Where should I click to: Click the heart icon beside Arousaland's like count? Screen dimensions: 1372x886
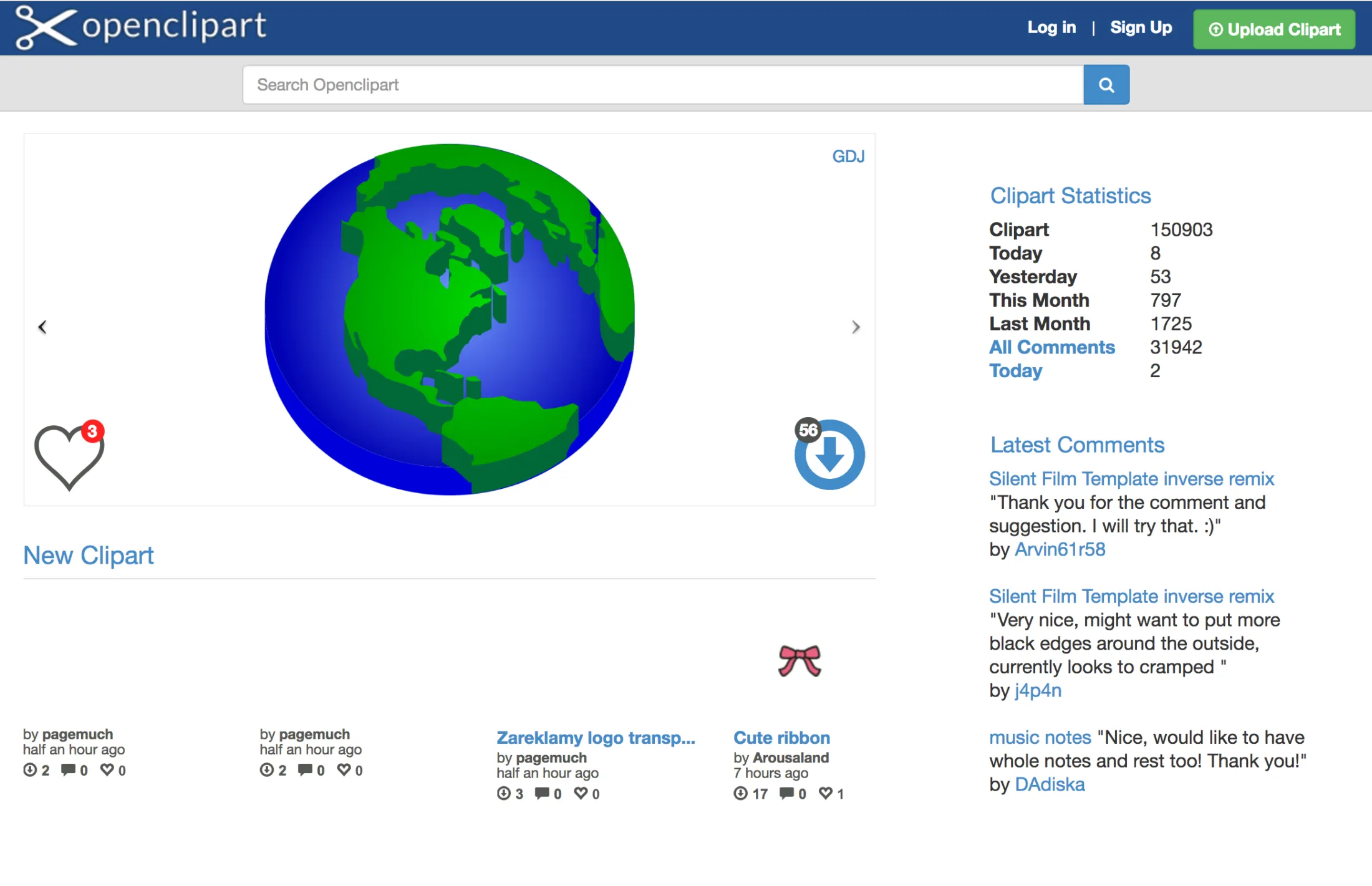click(825, 794)
